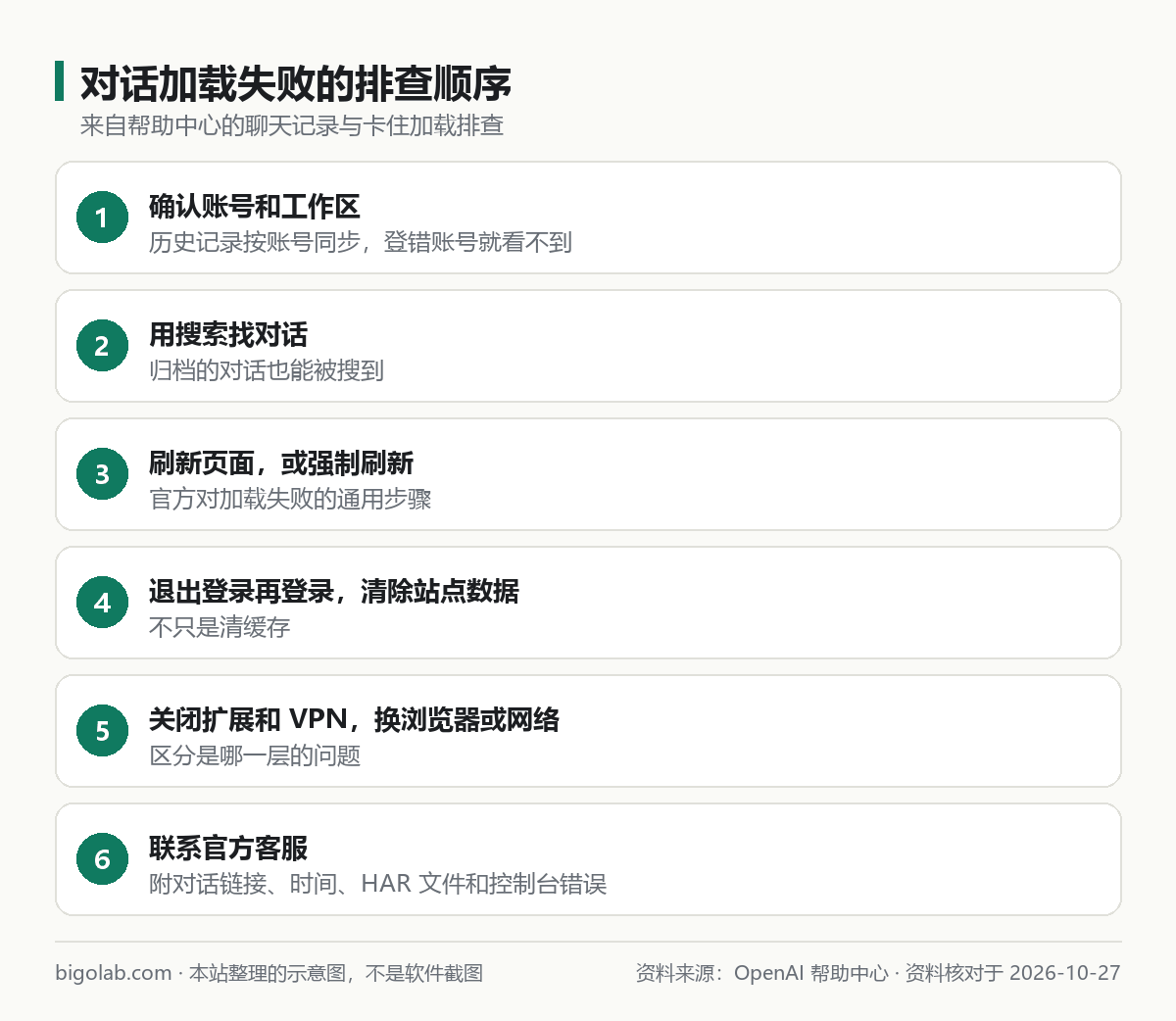Image resolution: width=1176 pixels, height=1021 pixels.
Task: Click the text 历史记录按账号同步，登错账号就看不到
Action: tap(361, 242)
